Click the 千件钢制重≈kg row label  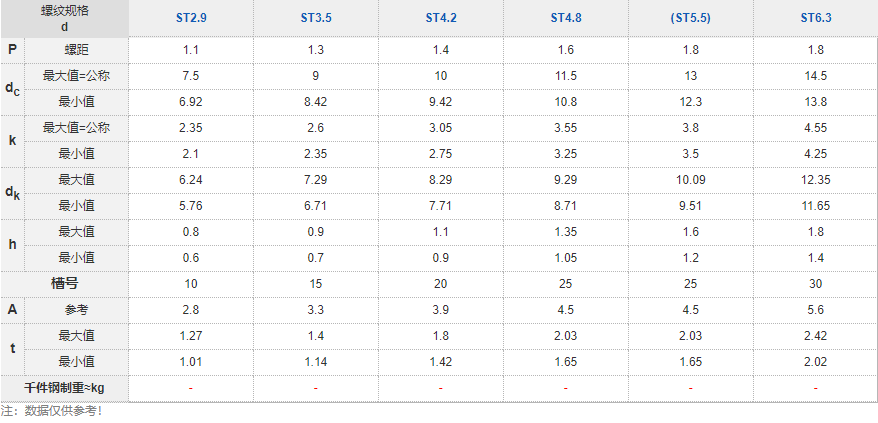tap(65, 387)
